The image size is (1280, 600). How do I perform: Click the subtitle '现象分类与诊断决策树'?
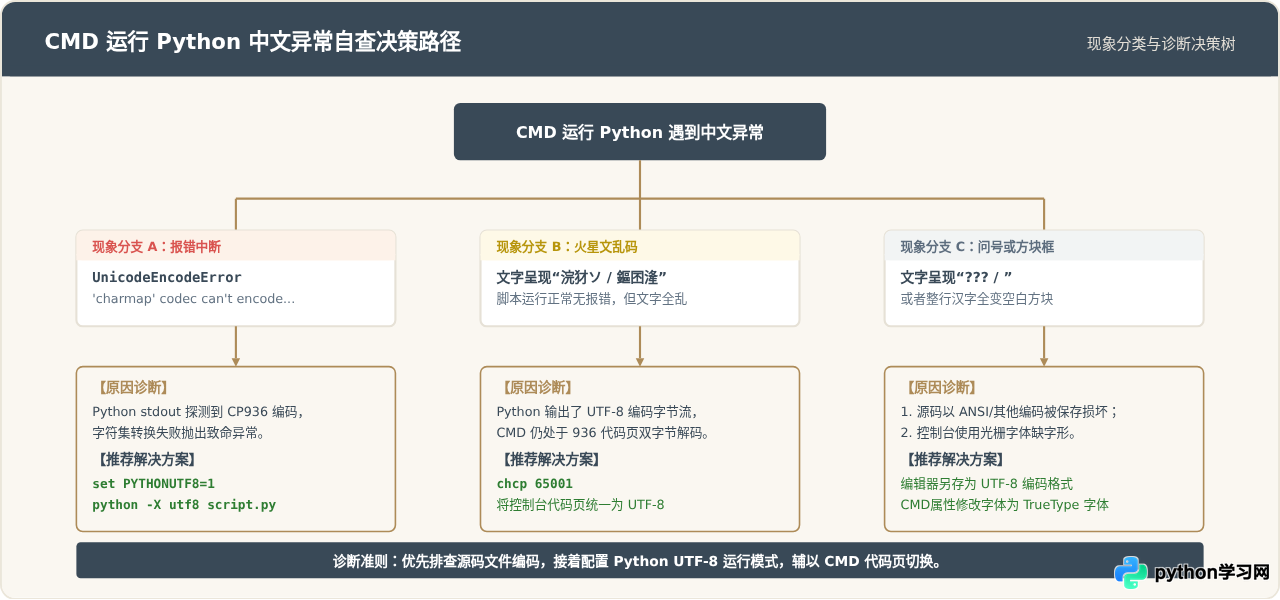point(1161,44)
